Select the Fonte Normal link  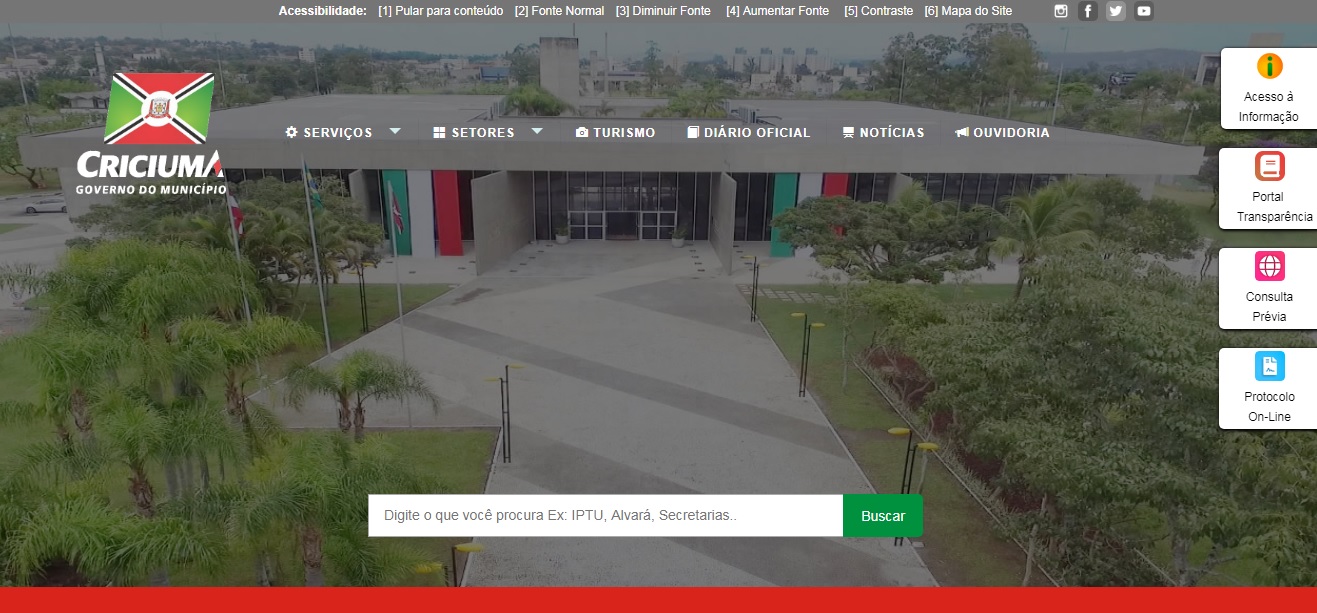(559, 11)
